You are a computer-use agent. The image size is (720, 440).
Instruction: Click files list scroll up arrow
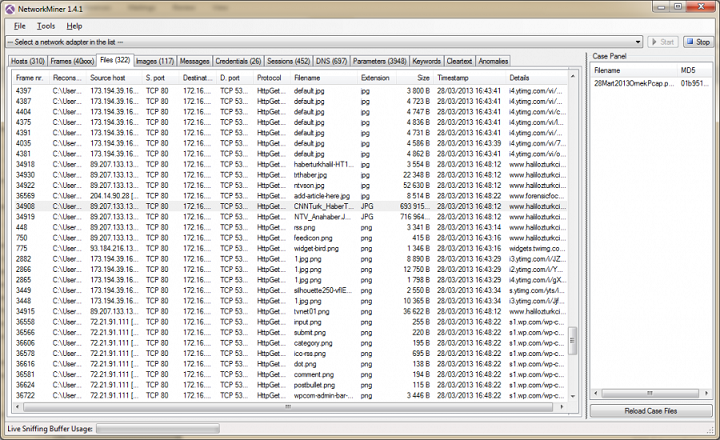click(x=573, y=76)
